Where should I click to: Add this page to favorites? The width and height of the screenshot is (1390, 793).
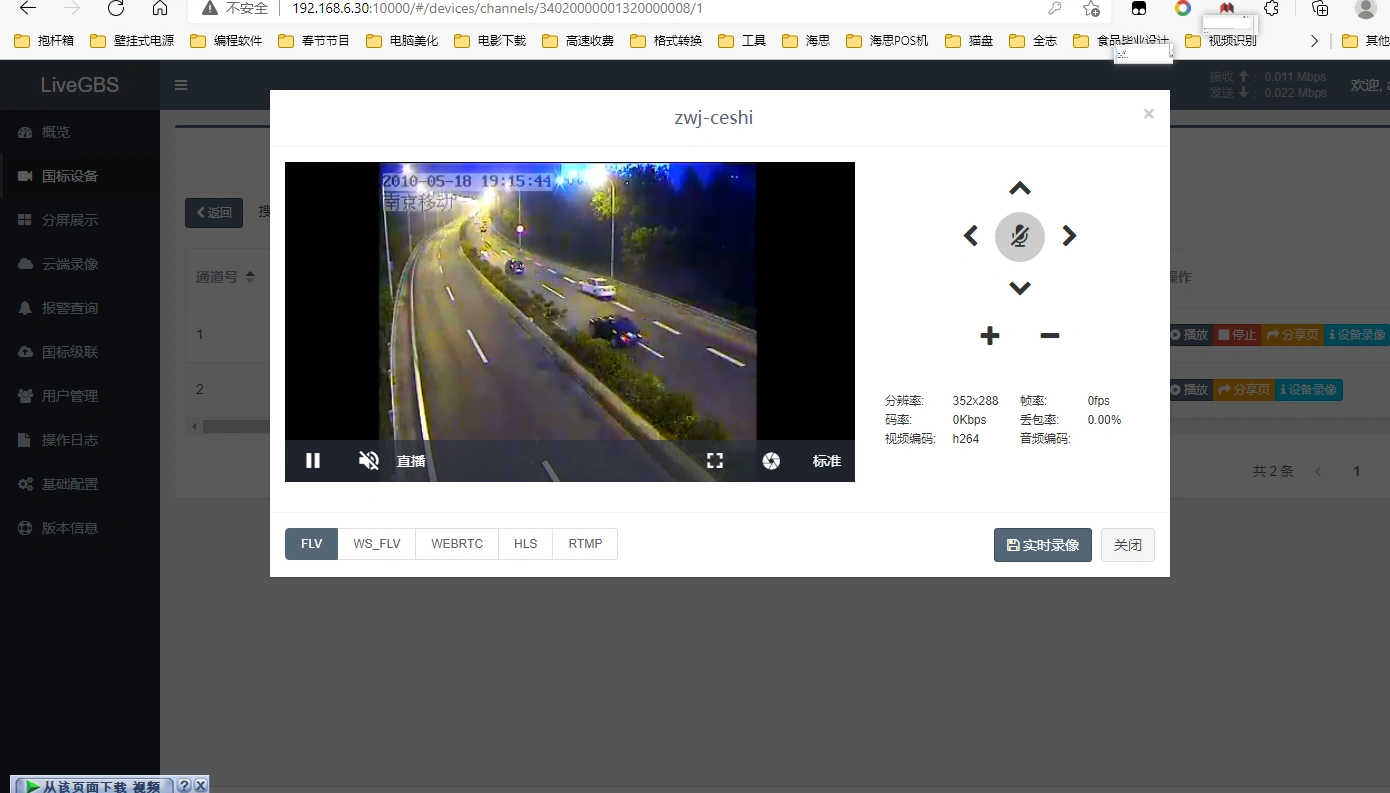coord(1091,9)
